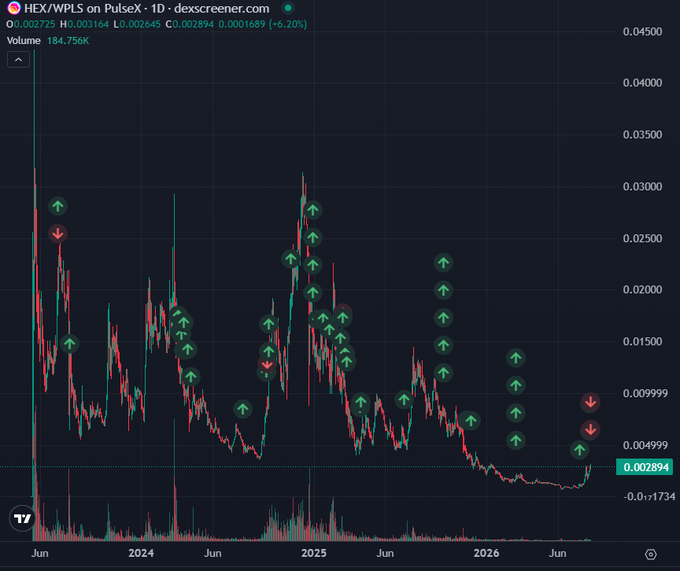Click the bottom green marker in the five-arrow column
This screenshot has width=680, height=571.
443,372
